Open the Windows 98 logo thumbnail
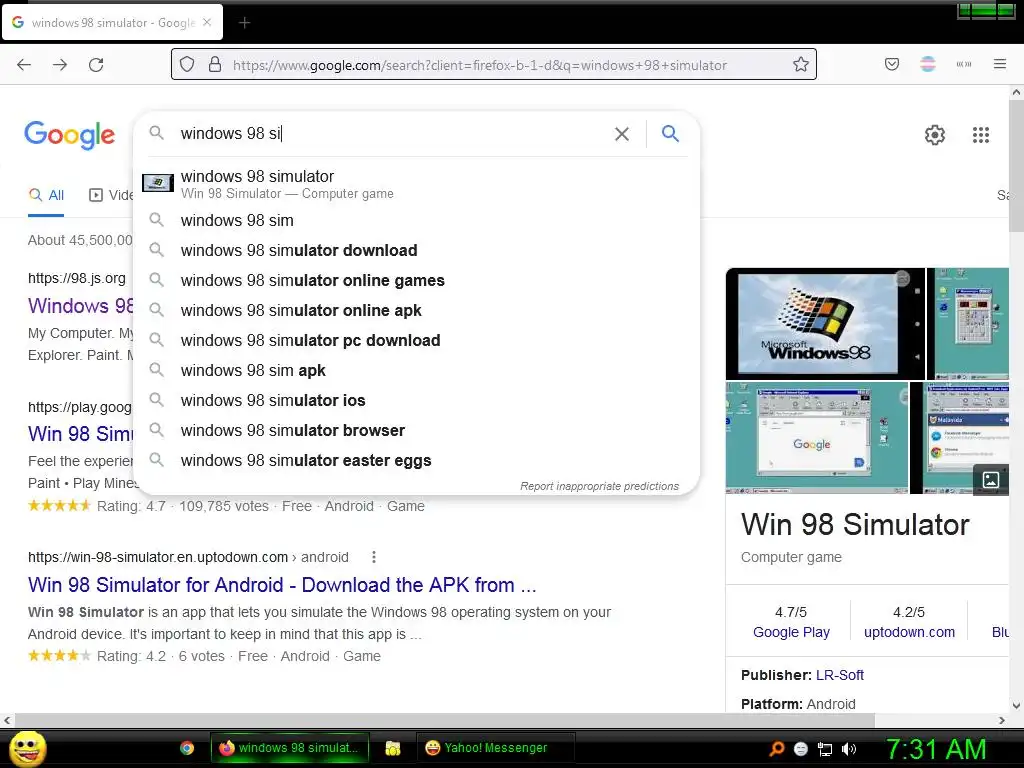This screenshot has width=1024, height=768. (x=825, y=323)
